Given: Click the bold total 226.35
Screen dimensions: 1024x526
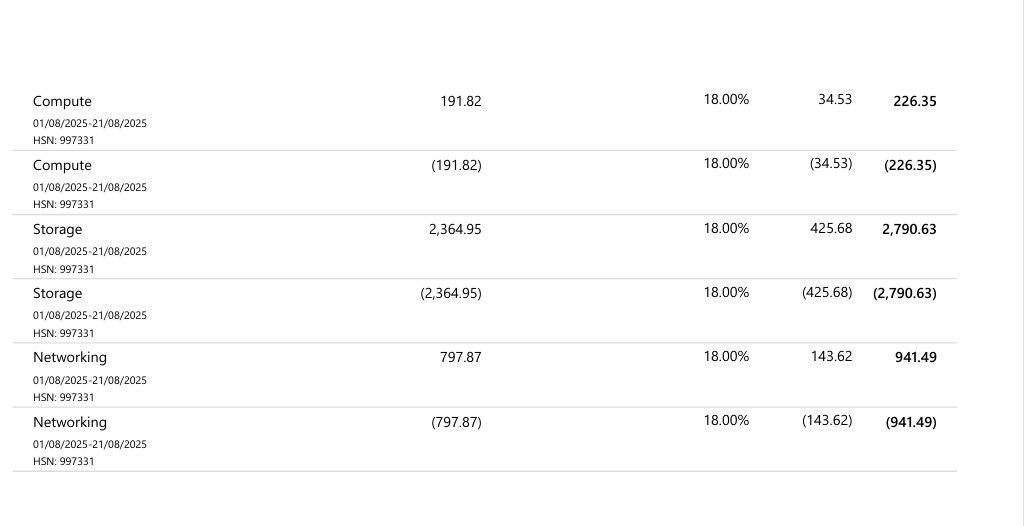Looking at the screenshot, I should [915, 101].
